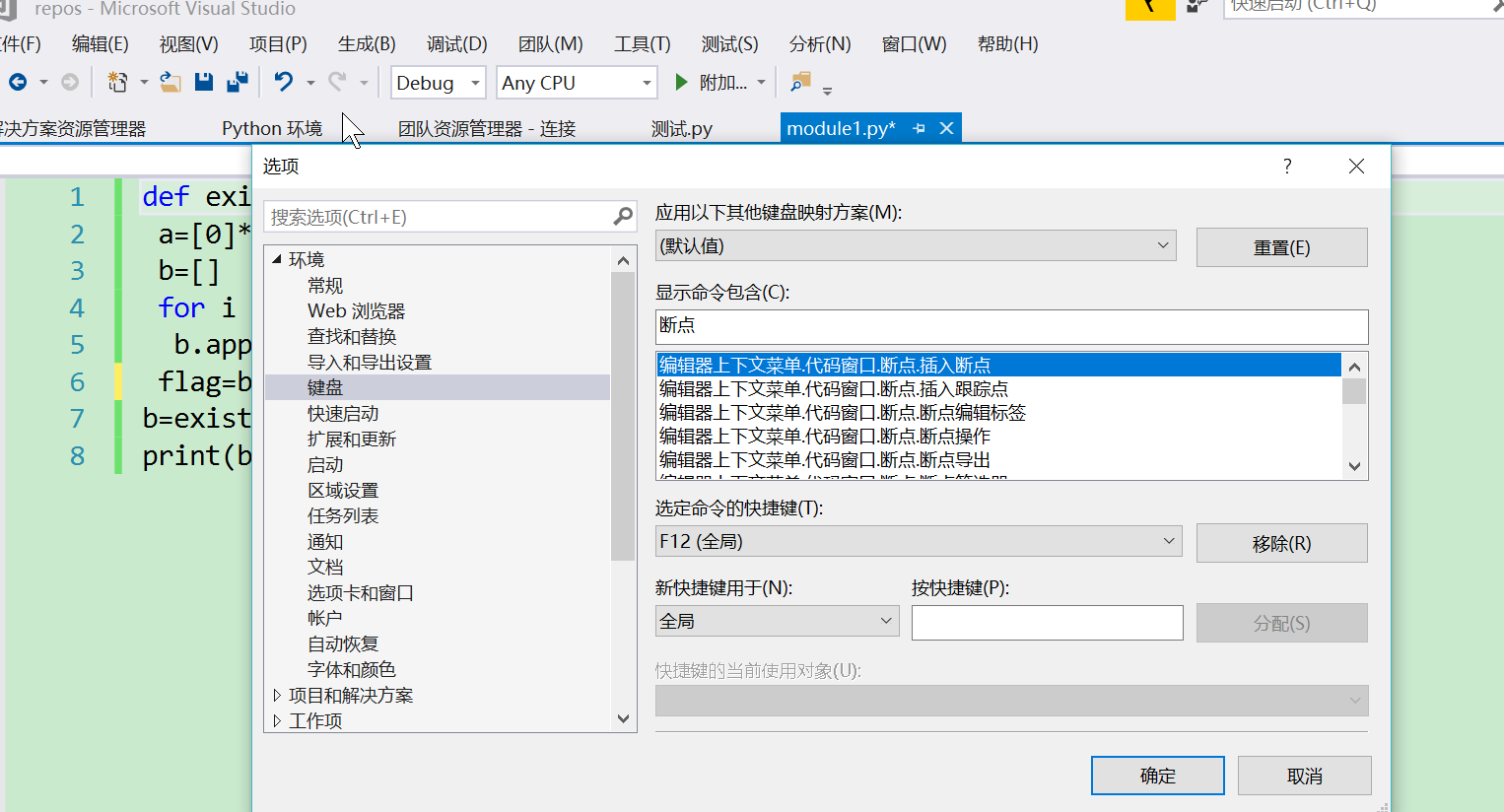Open the 团队资源管理器 - 连接 tab

[x=487, y=129]
